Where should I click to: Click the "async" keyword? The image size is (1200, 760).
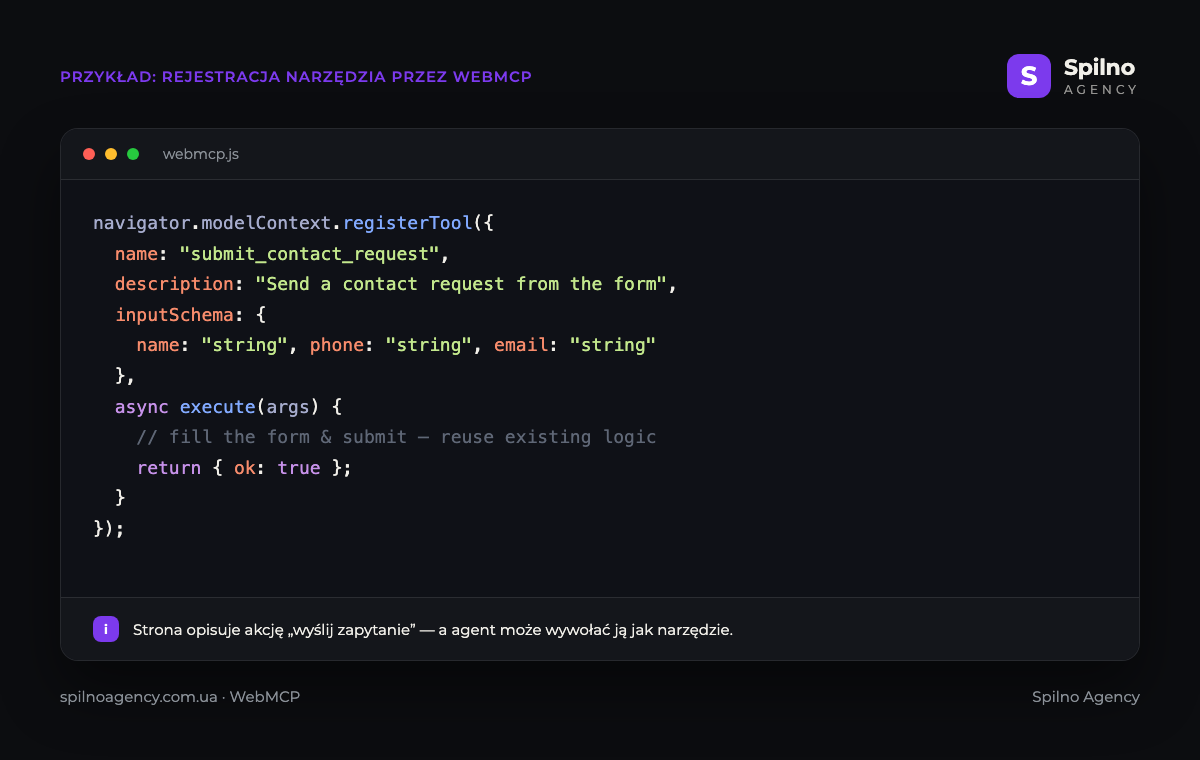[x=142, y=407]
